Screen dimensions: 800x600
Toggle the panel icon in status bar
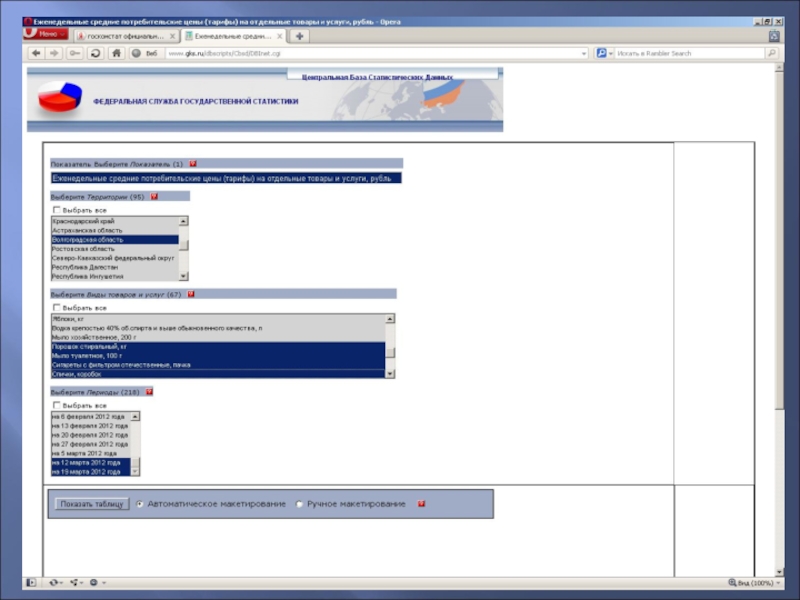coord(31,582)
